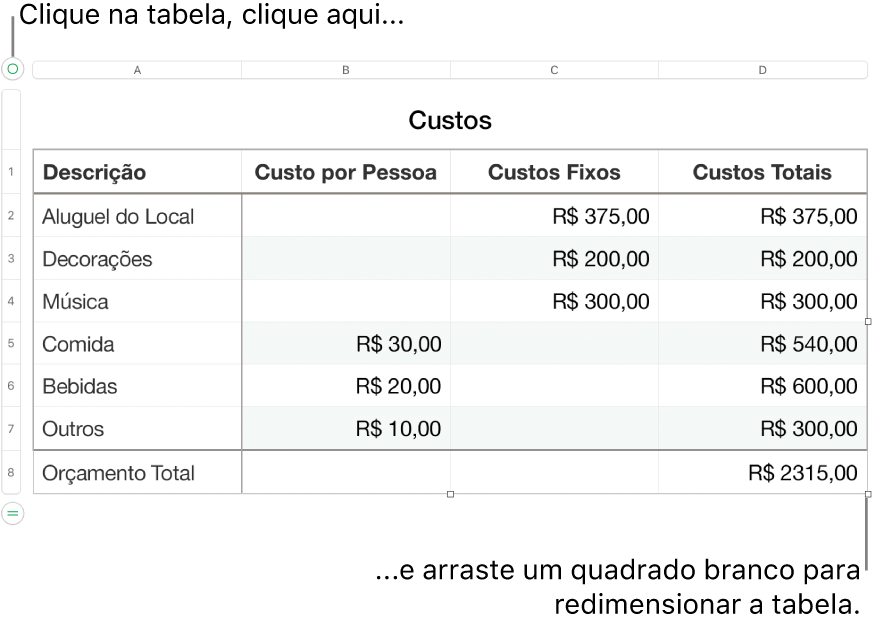Click the bottom-right table resize handle
The height and width of the screenshot is (622, 875).
pos(868,493)
